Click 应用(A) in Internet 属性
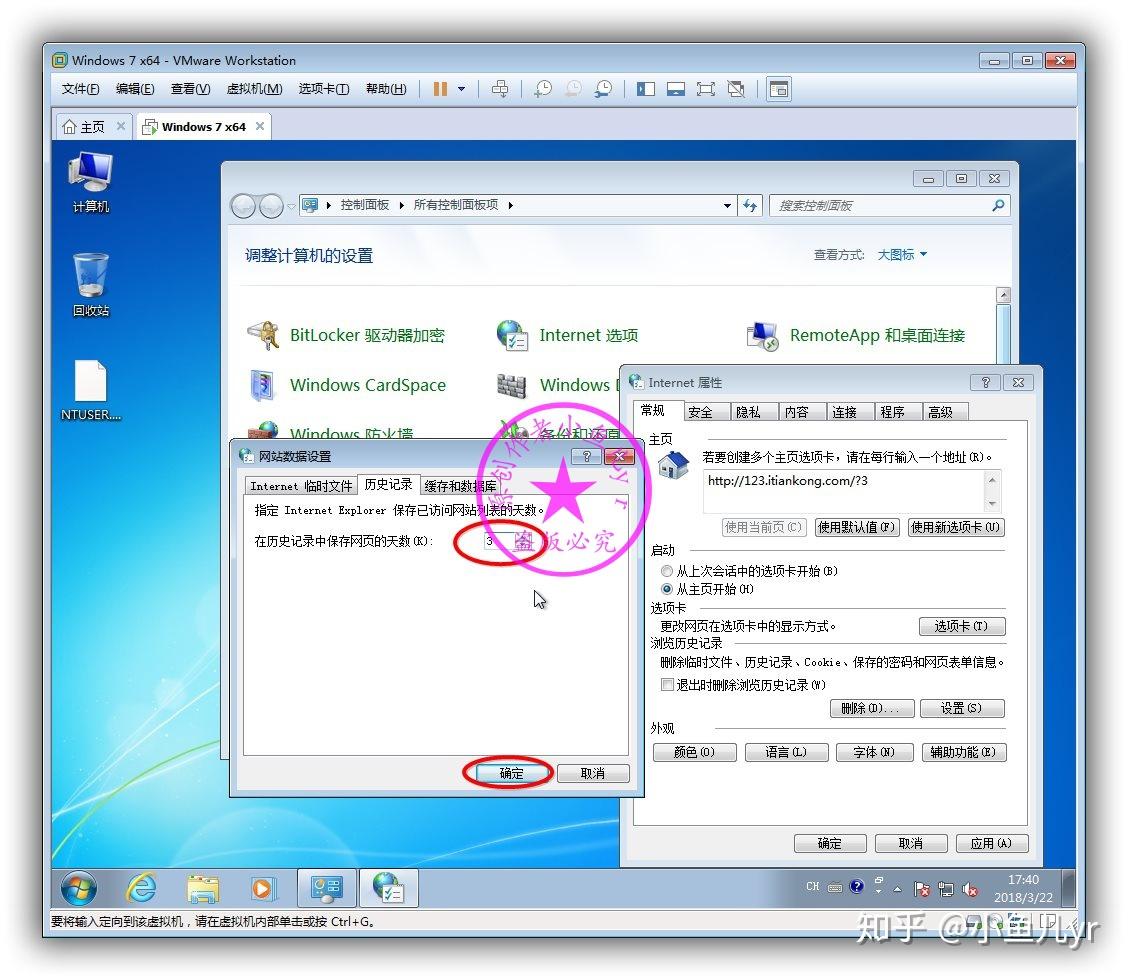Screen dimensions: 1128x980 [x=991, y=843]
